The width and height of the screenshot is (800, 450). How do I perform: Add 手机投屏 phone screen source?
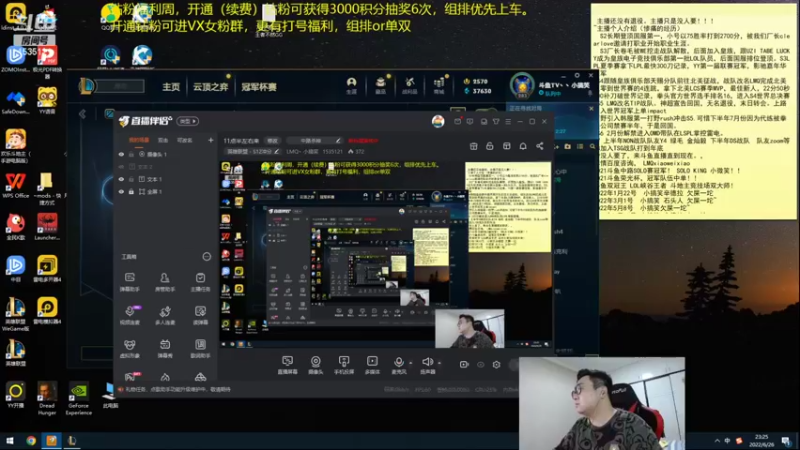click(344, 365)
